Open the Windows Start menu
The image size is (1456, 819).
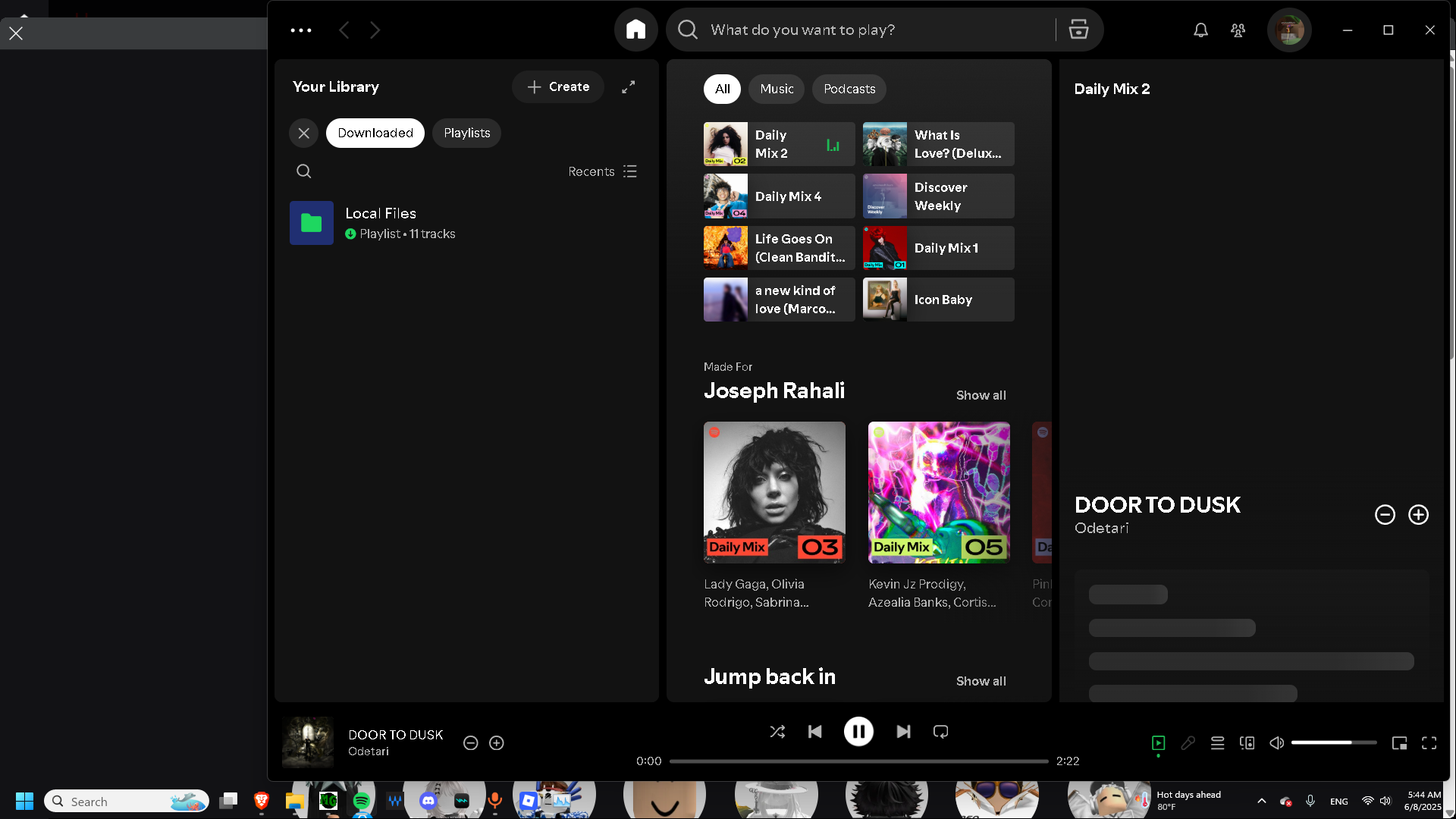[24, 802]
